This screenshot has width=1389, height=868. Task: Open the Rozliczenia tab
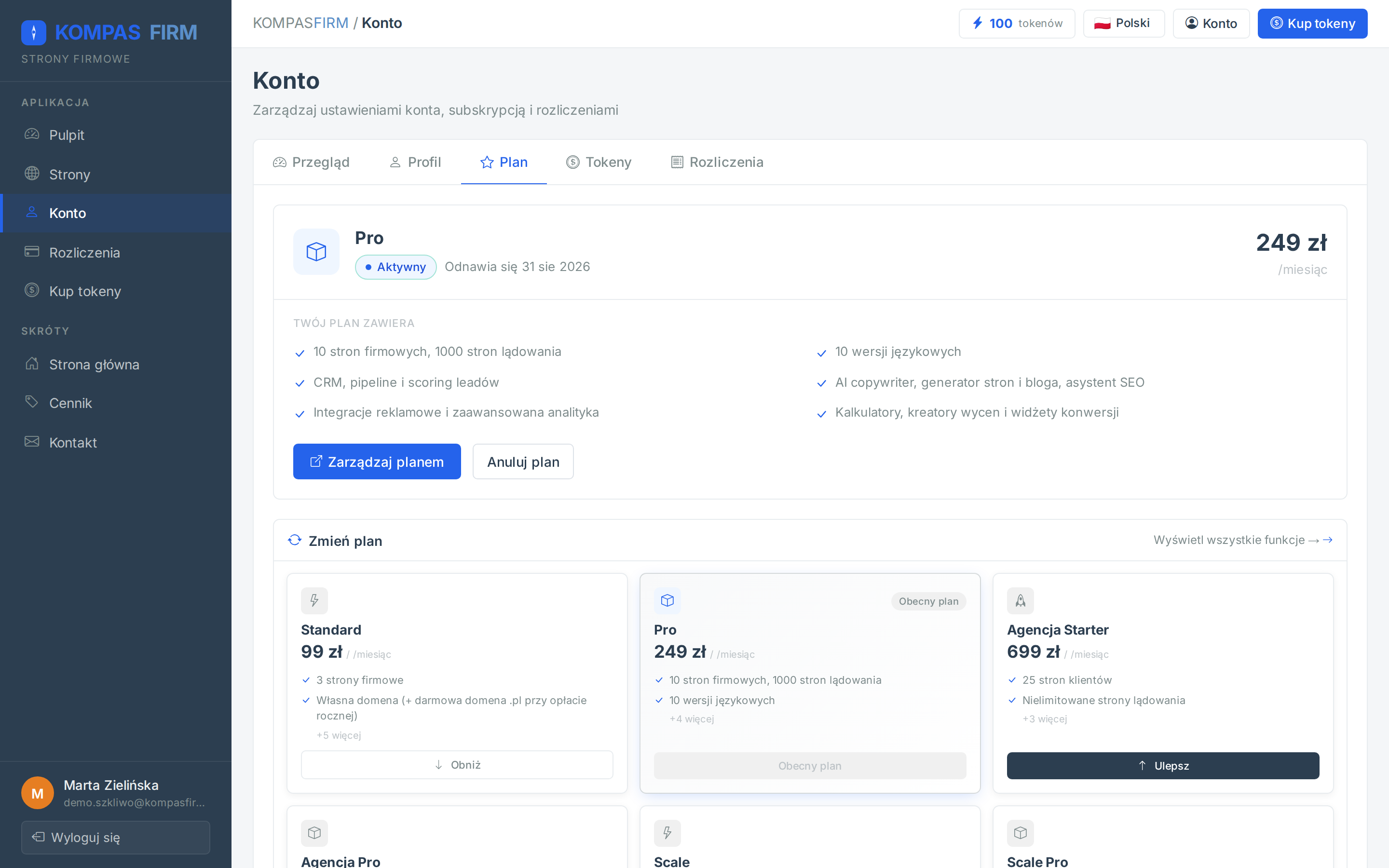[718, 163]
